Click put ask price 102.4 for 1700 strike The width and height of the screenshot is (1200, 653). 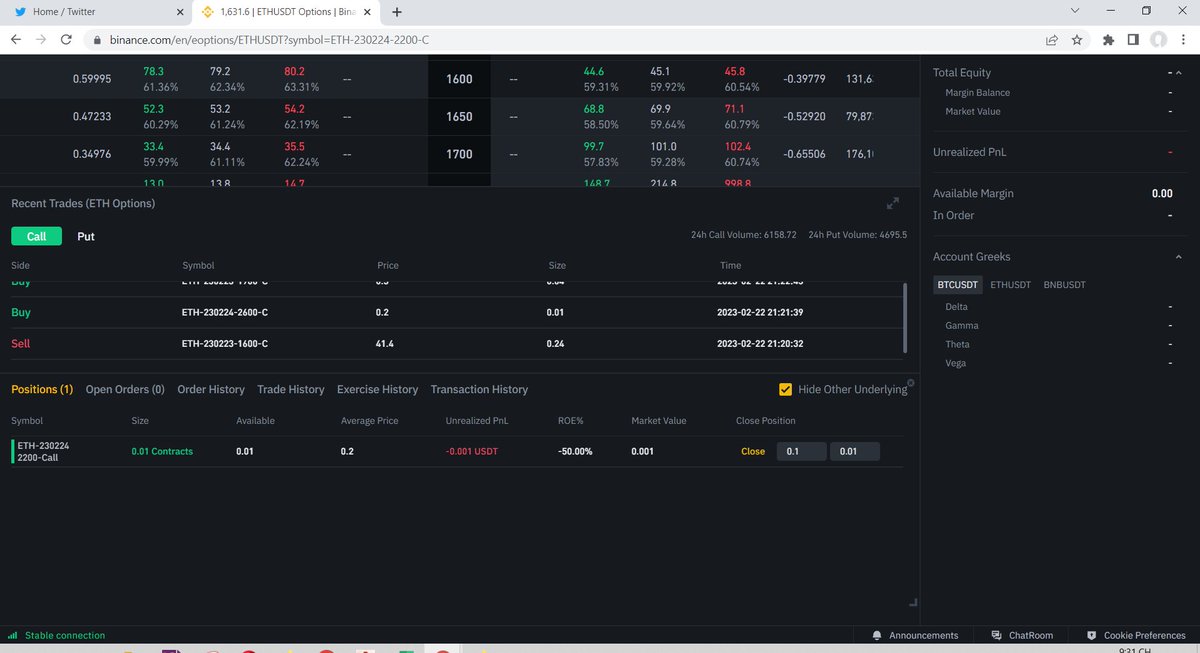click(x=737, y=147)
